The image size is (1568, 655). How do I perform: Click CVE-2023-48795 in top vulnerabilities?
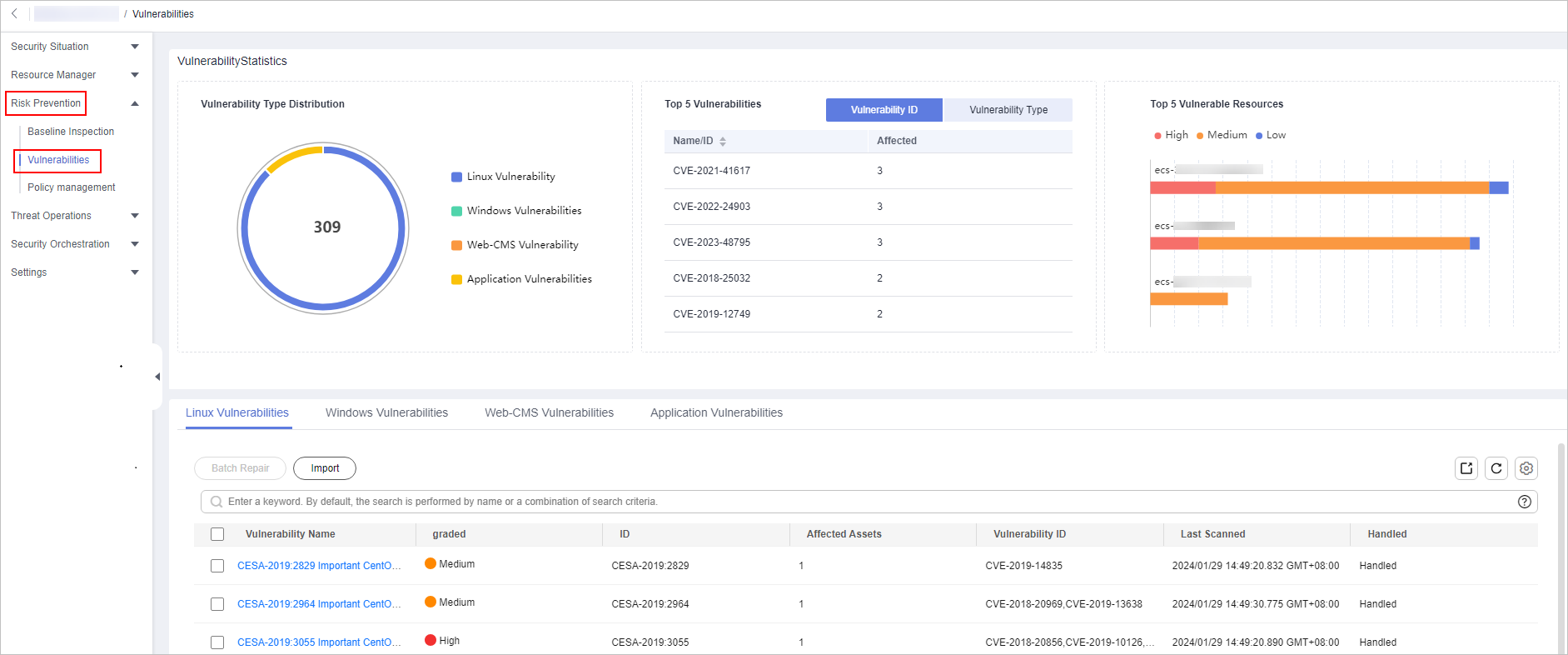click(x=711, y=242)
